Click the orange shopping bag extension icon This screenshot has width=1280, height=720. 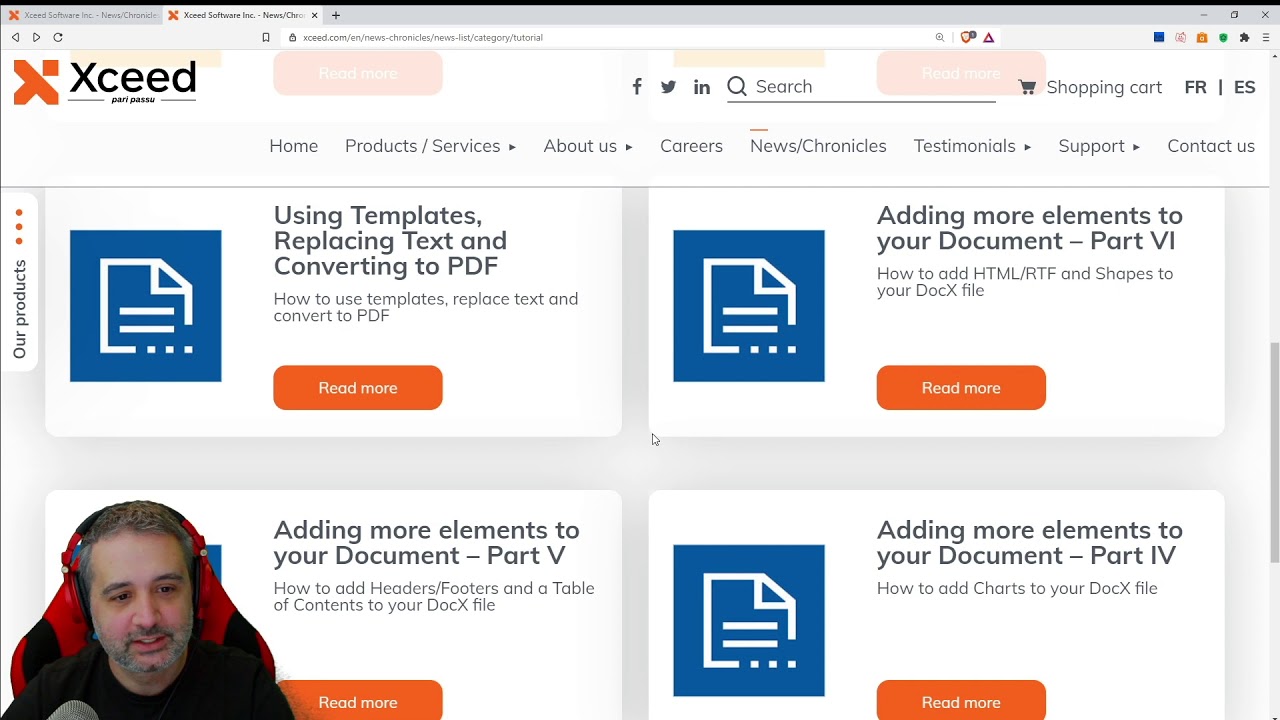(x=1202, y=37)
